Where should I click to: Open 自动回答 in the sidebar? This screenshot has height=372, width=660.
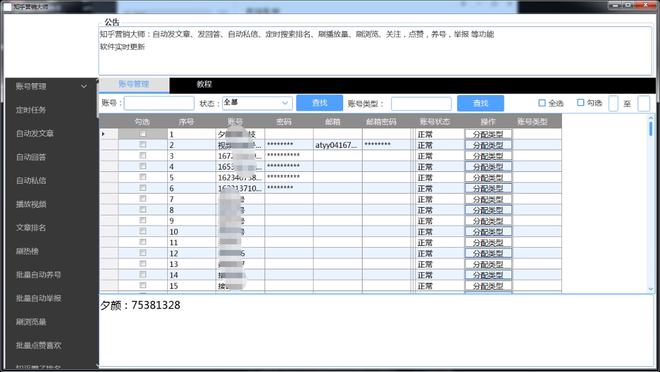(x=31, y=157)
